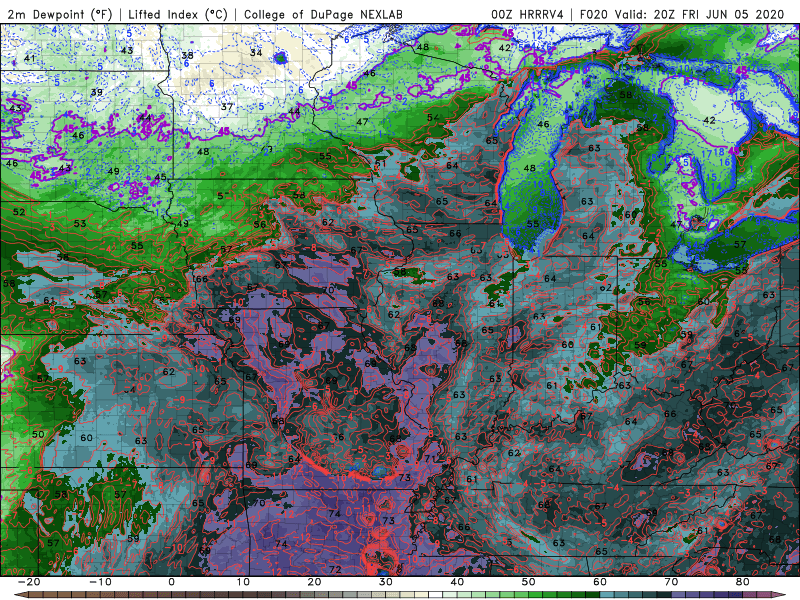800x600 pixels.
Task: Click the dewpoint value 41 on the map
Action: point(30,58)
